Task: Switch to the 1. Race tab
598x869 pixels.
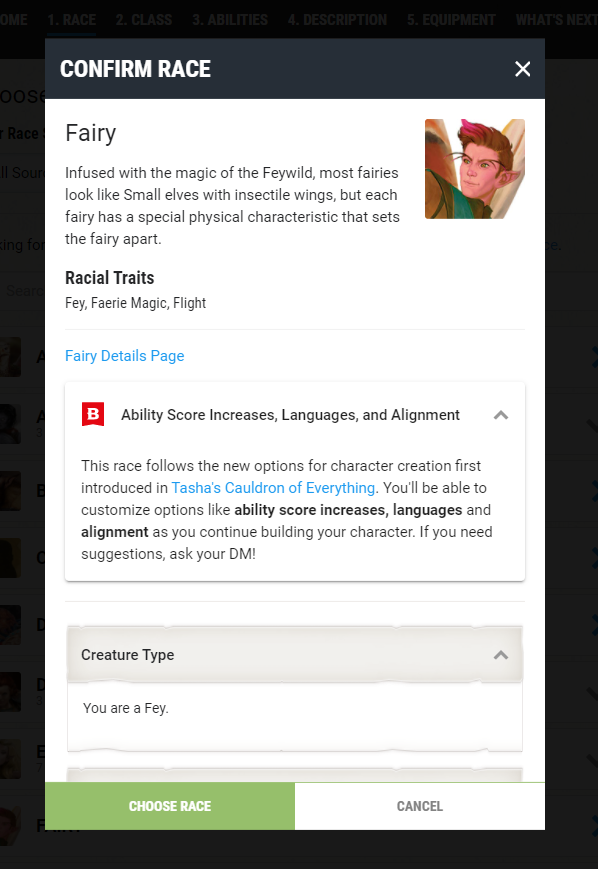Action: tap(71, 20)
